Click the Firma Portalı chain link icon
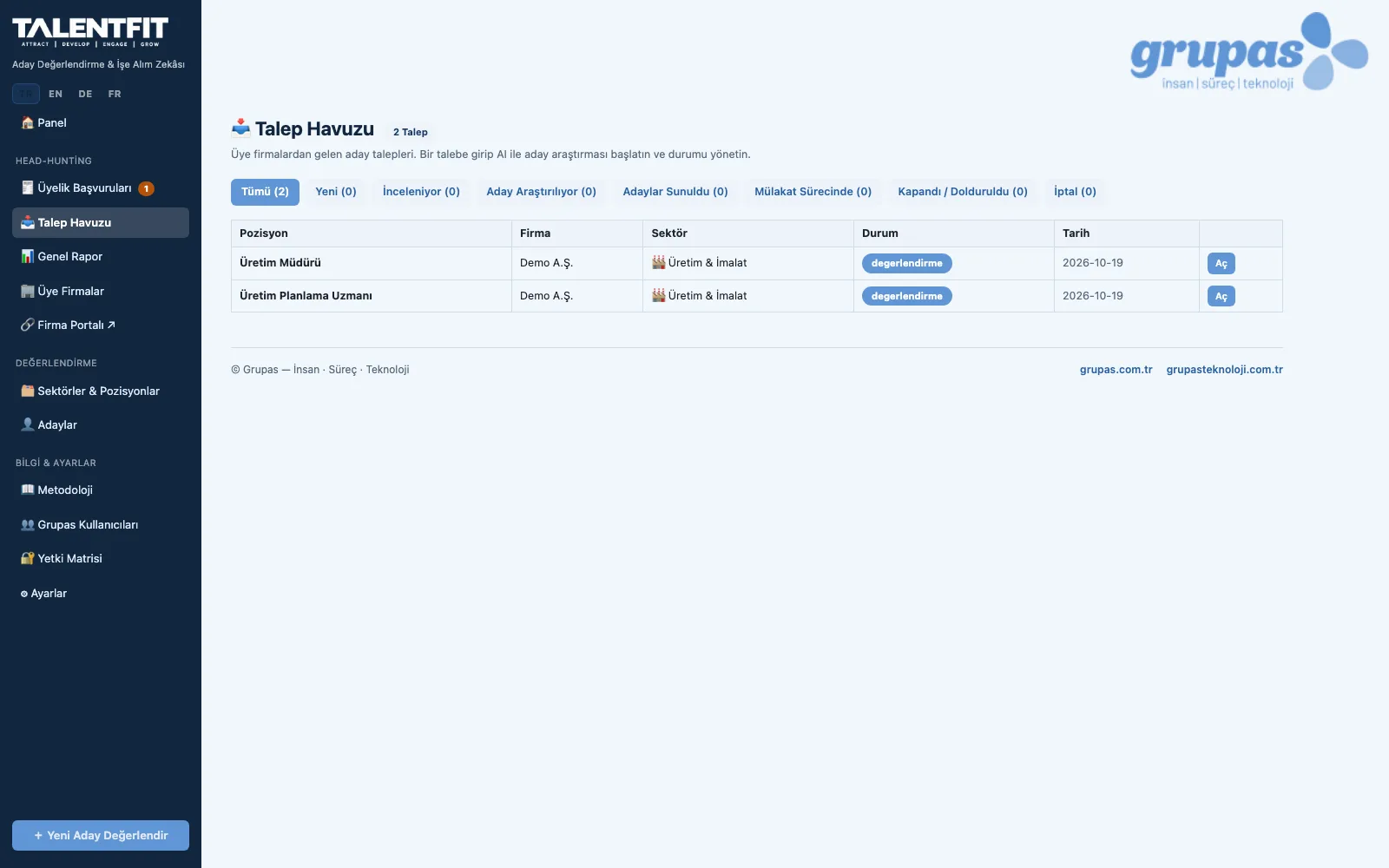Viewport: 1389px width, 868px height. coord(28,325)
